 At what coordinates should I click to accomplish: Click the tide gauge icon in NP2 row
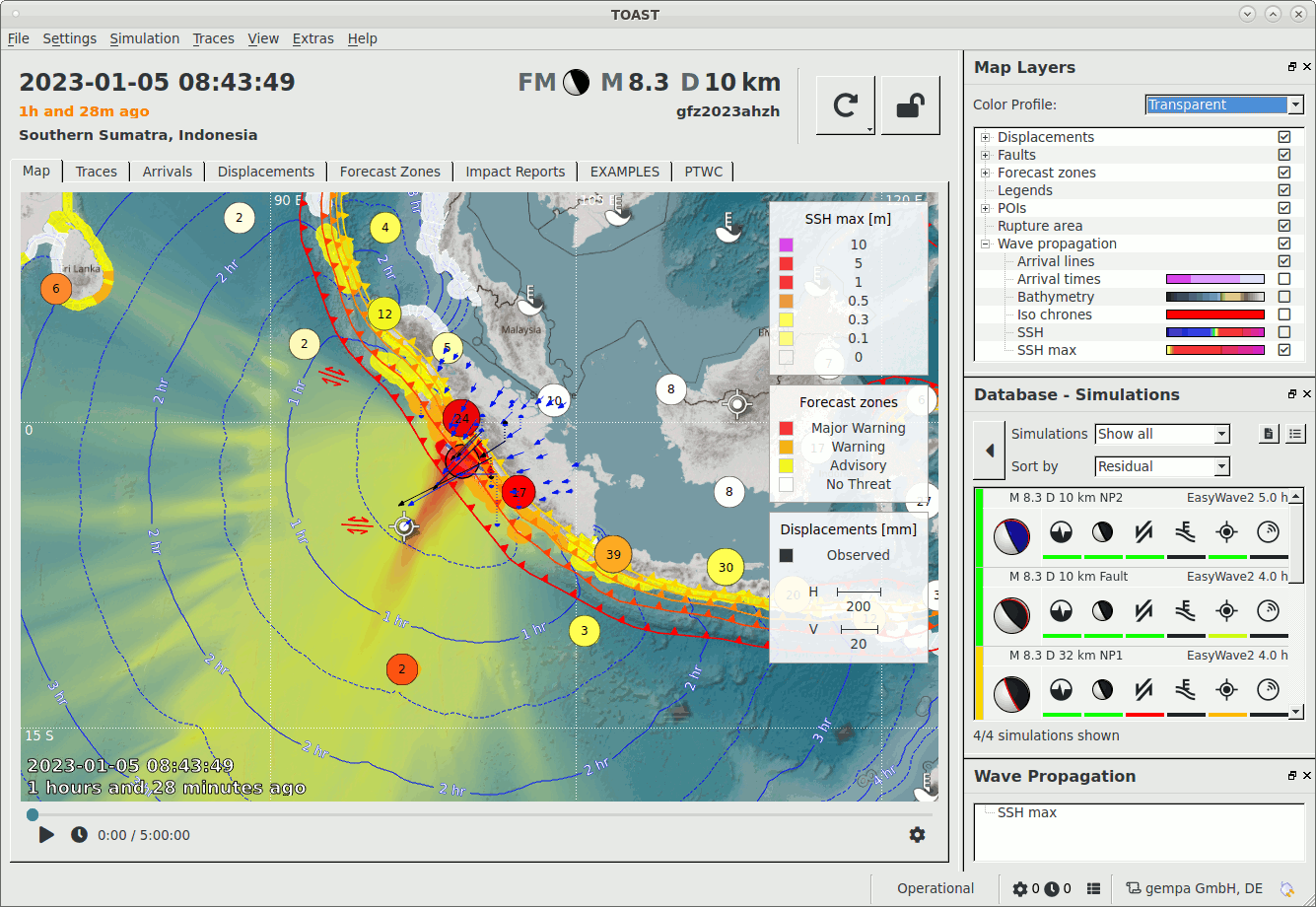[1186, 533]
